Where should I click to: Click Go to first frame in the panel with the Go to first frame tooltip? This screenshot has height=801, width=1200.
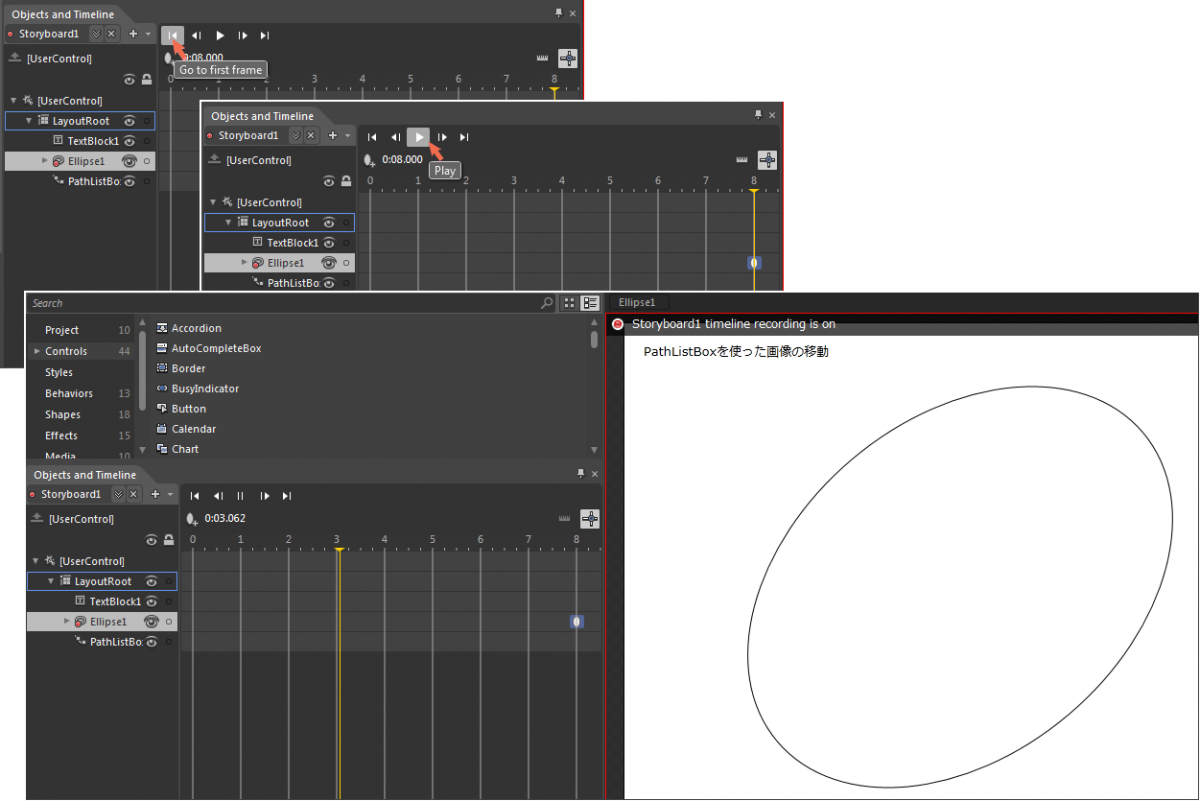(172, 35)
